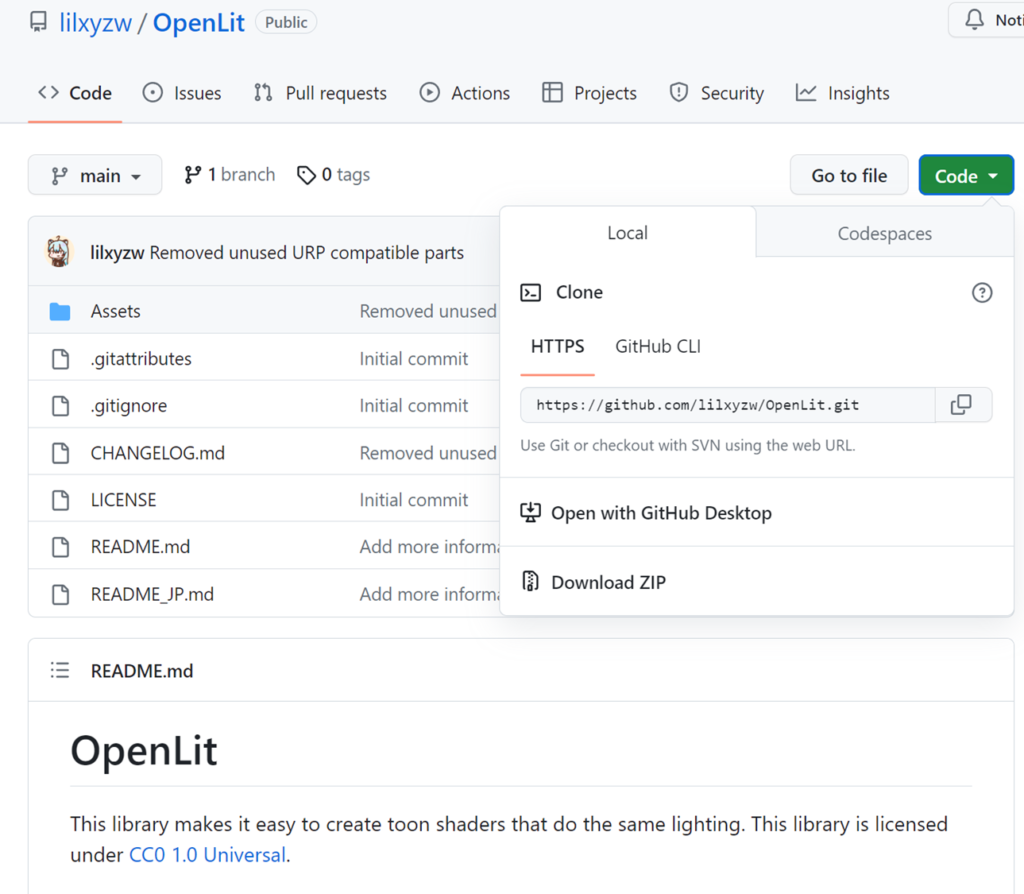The image size is (1024, 894).
Task: Click the Clone help question mark icon
Action: pos(982,293)
